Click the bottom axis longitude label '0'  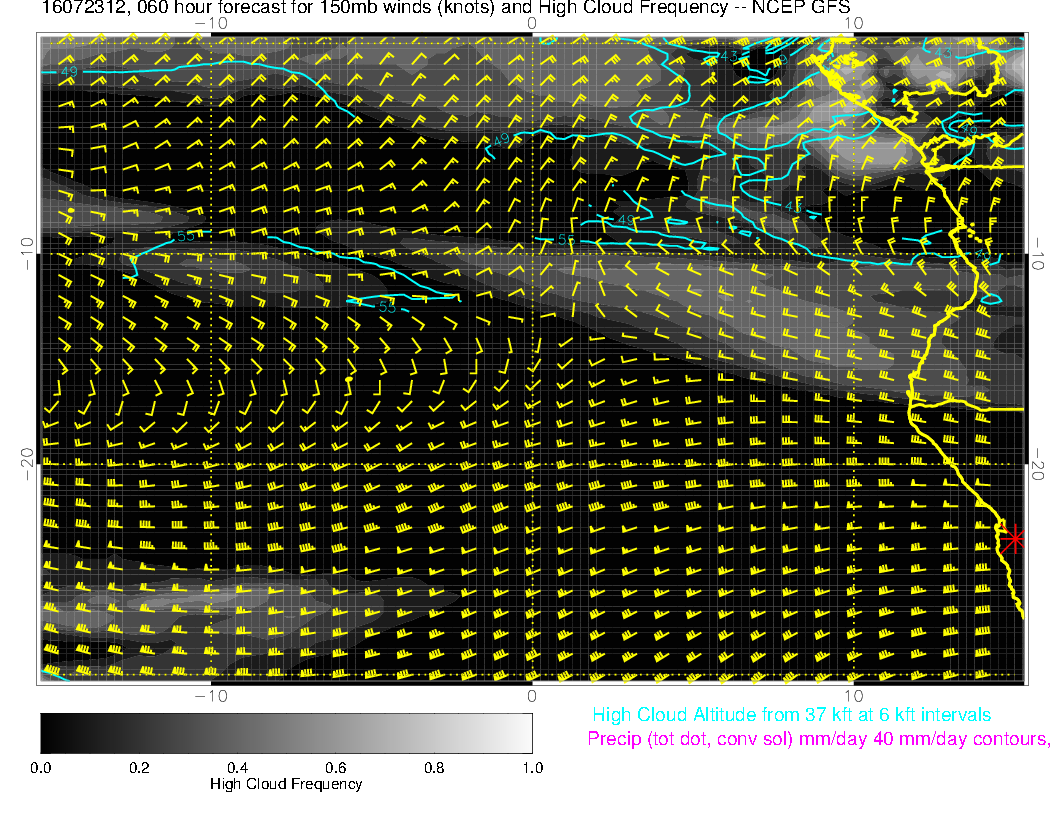(532, 695)
